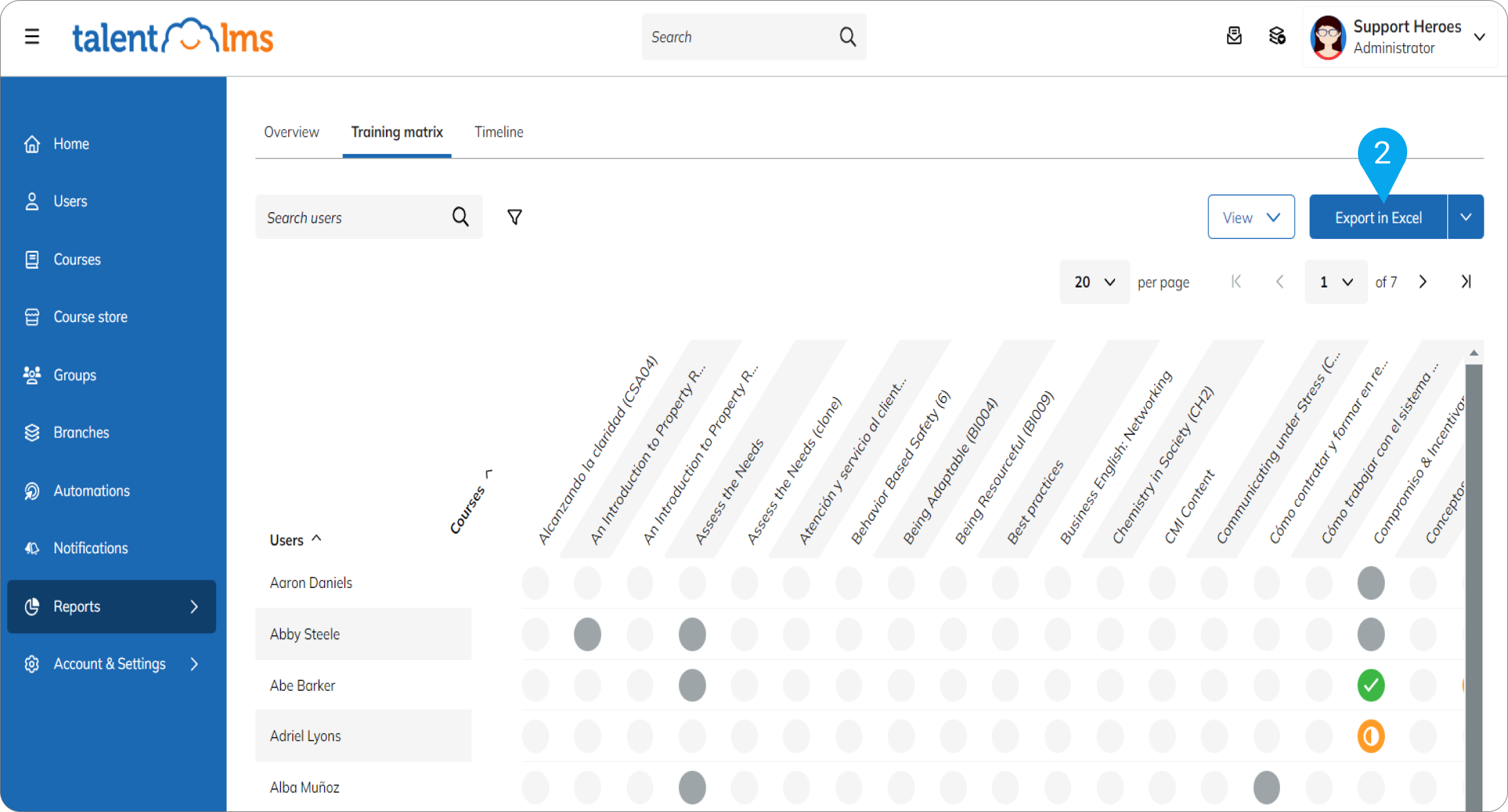1508x812 pixels.
Task: Open Abby Steele user row
Action: click(x=305, y=634)
